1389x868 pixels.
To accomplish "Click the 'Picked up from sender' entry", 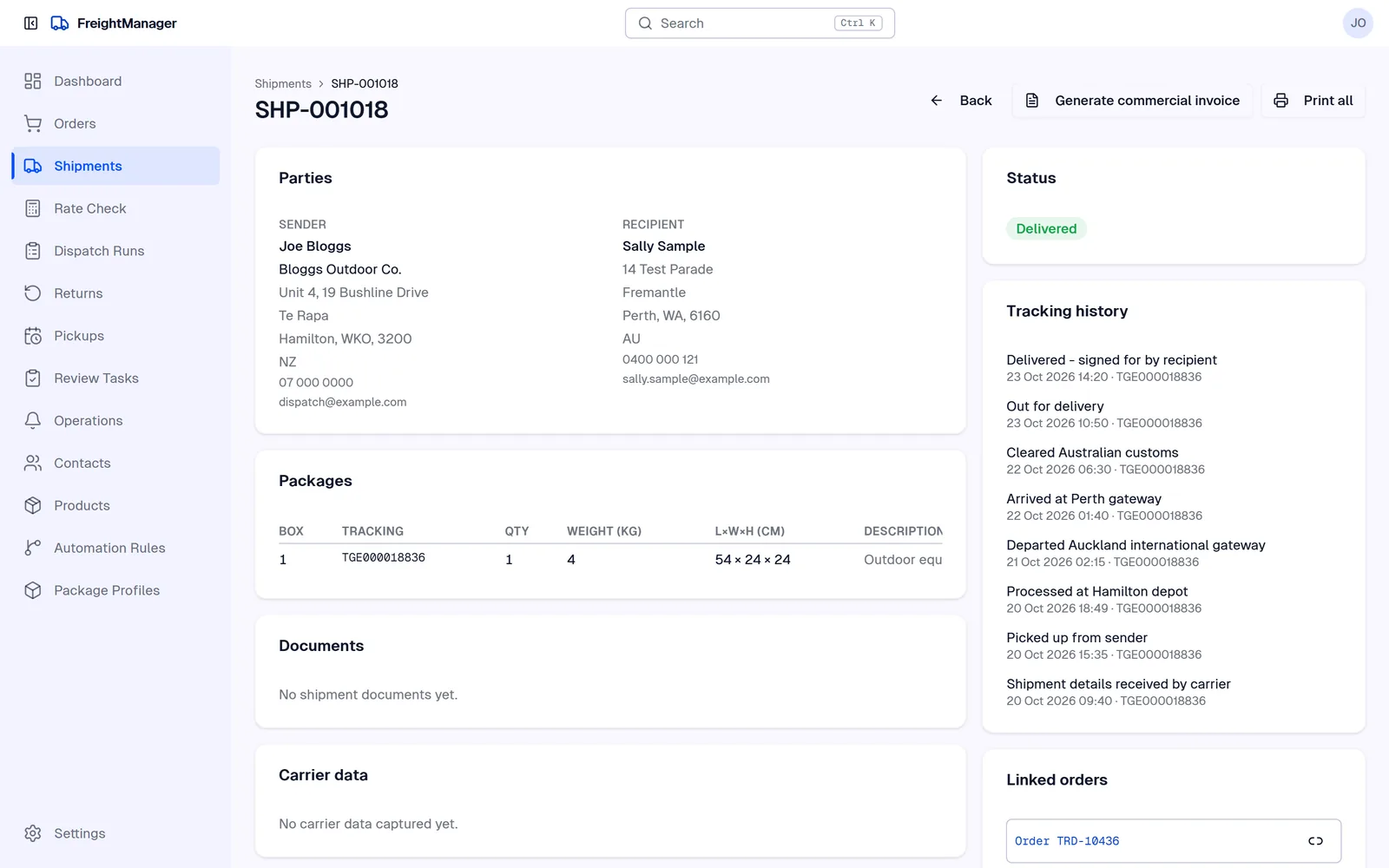I will 1104,646.
